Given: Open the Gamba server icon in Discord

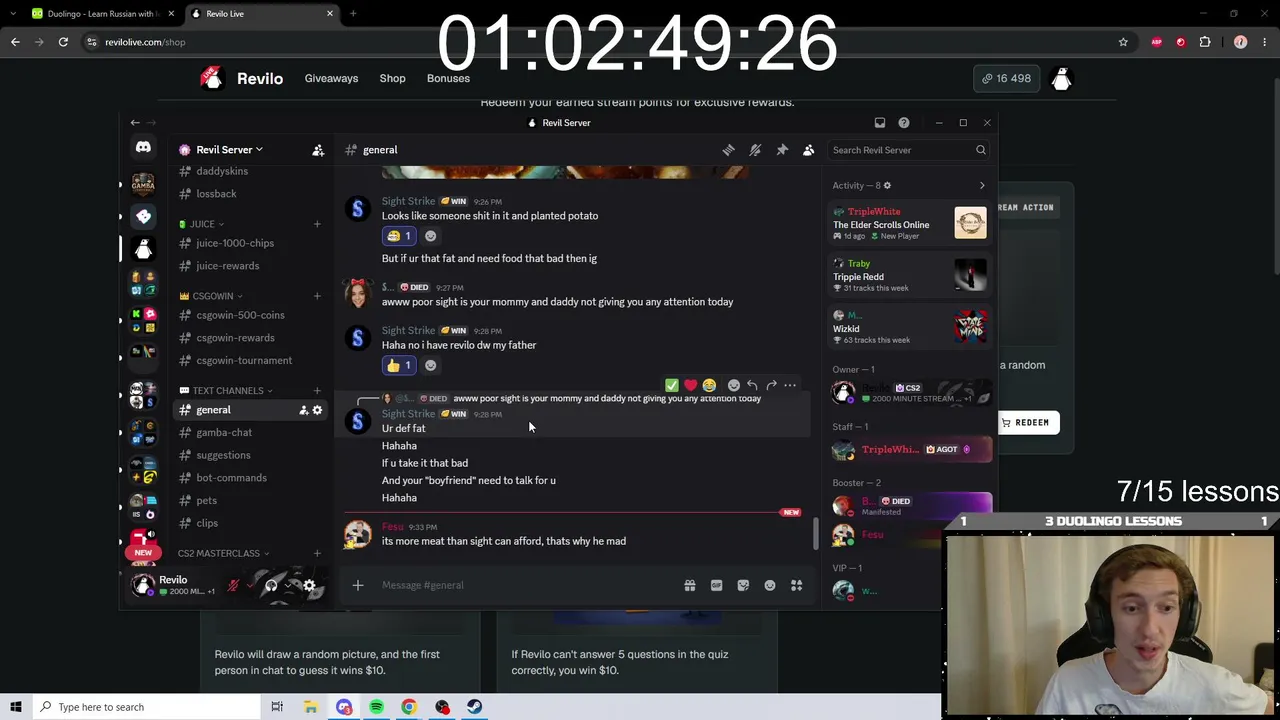Looking at the screenshot, I should point(143,184).
